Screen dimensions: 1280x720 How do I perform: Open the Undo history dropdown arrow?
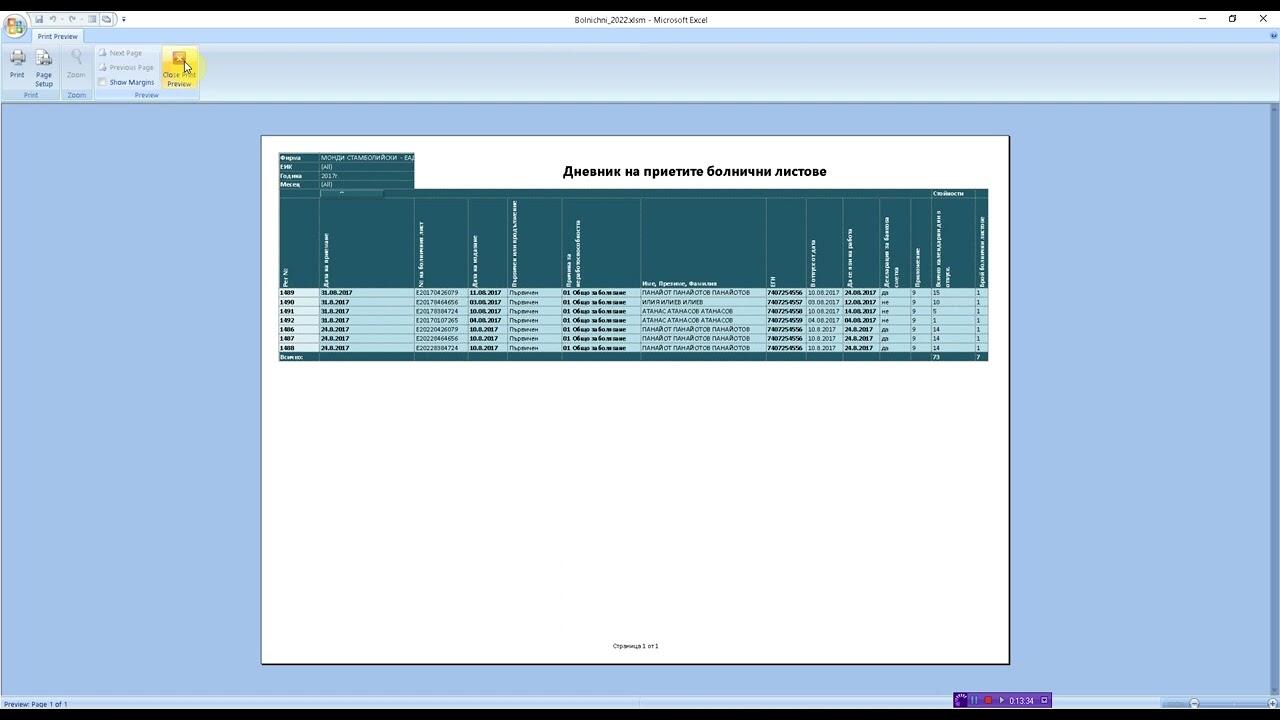coord(61,19)
